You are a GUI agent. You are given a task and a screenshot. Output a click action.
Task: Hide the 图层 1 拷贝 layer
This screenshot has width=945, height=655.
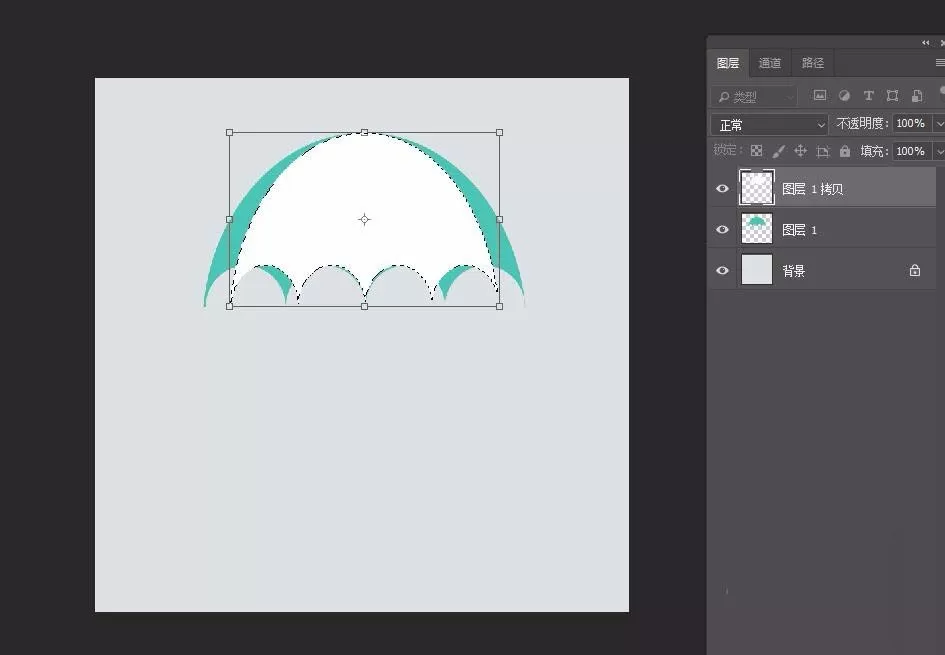tap(722, 189)
